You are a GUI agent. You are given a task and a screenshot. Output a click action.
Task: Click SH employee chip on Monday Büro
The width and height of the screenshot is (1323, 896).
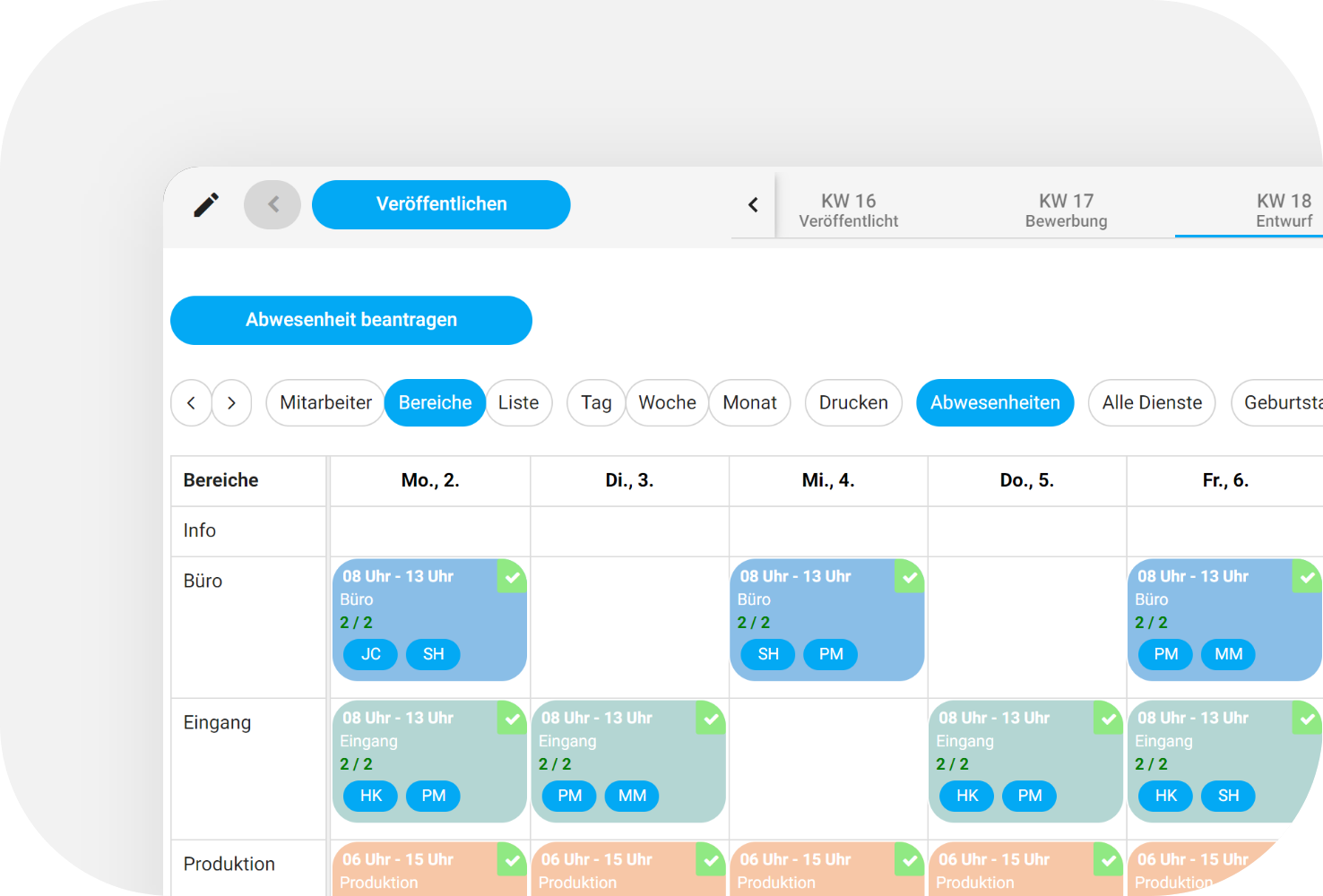pos(433,654)
